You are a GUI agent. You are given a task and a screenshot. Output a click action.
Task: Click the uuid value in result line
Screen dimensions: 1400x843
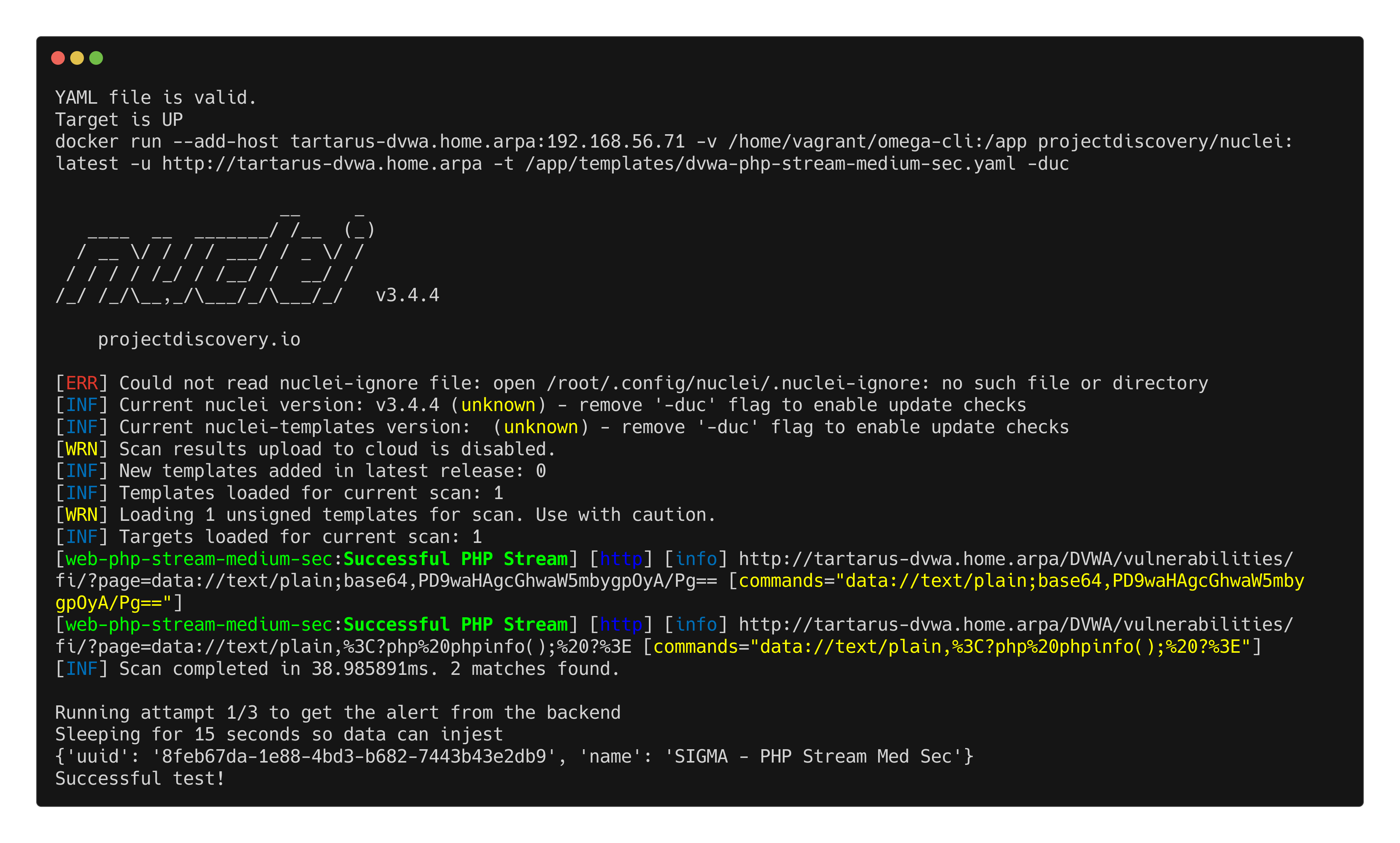tap(353, 757)
